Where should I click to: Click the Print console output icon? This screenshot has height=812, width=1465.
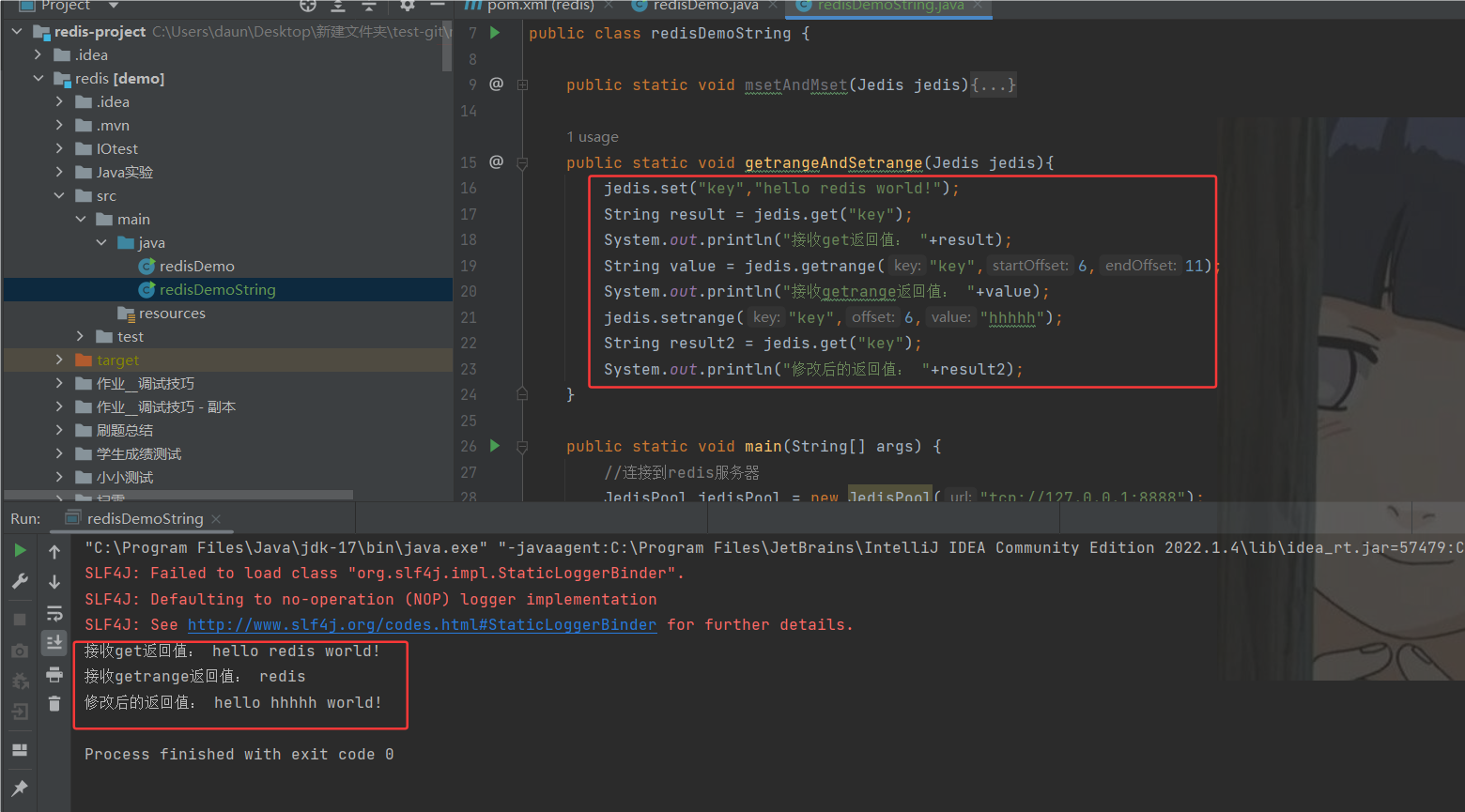(54, 674)
